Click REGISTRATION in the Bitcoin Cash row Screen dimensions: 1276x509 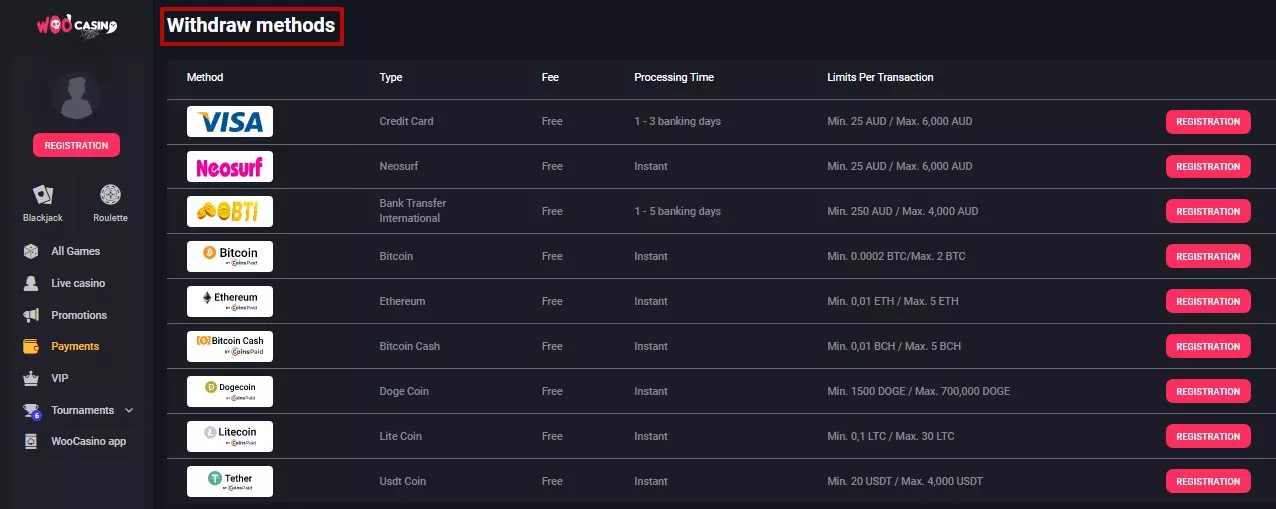1208,346
